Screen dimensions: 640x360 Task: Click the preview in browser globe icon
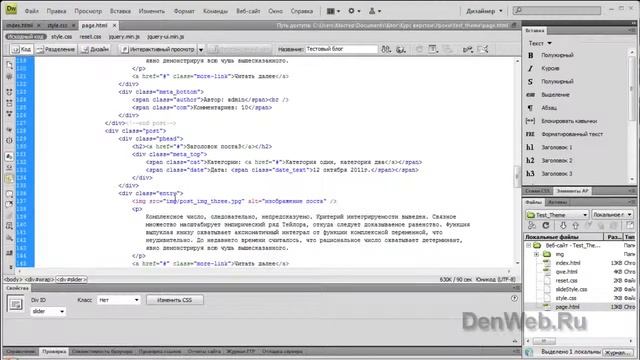tap(401, 49)
